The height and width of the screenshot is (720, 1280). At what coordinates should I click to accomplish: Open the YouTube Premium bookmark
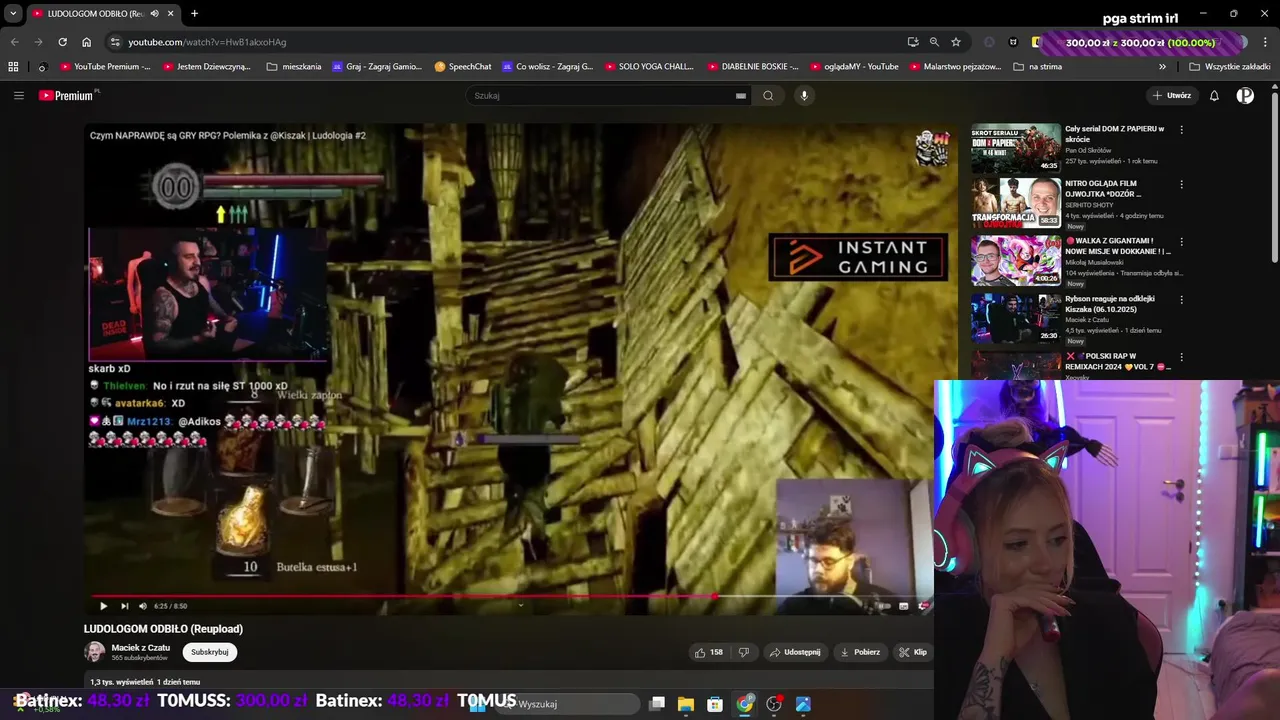[x=106, y=67]
